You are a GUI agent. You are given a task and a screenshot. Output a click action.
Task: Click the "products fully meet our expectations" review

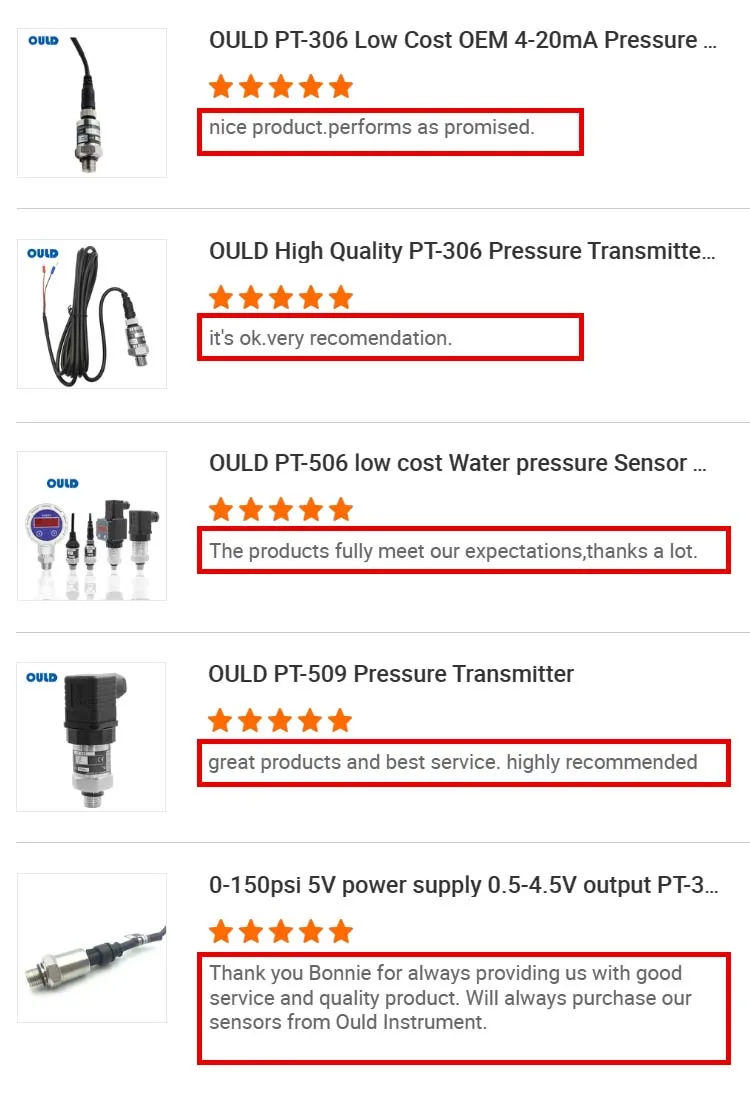(x=453, y=551)
